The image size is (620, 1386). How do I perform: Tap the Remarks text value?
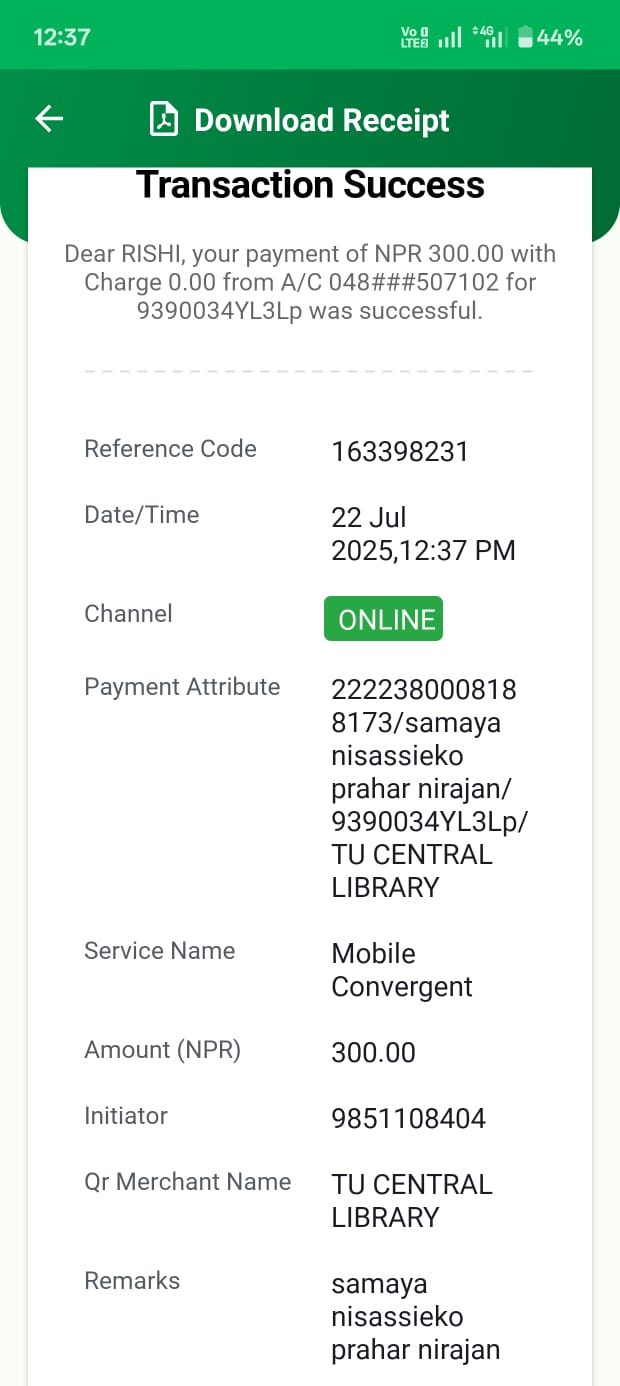415,1316
